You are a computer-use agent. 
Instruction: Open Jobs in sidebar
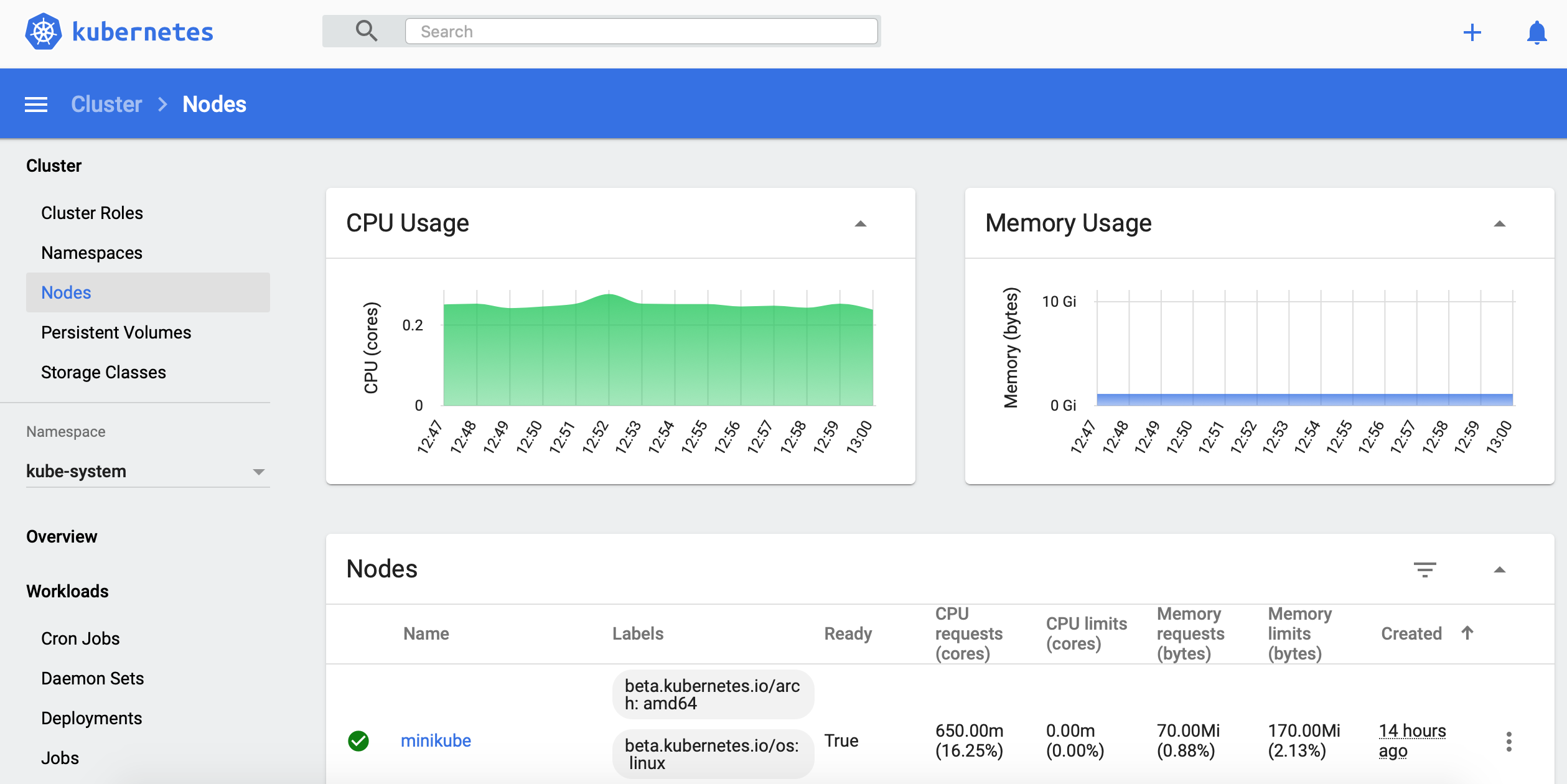(x=60, y=758)
